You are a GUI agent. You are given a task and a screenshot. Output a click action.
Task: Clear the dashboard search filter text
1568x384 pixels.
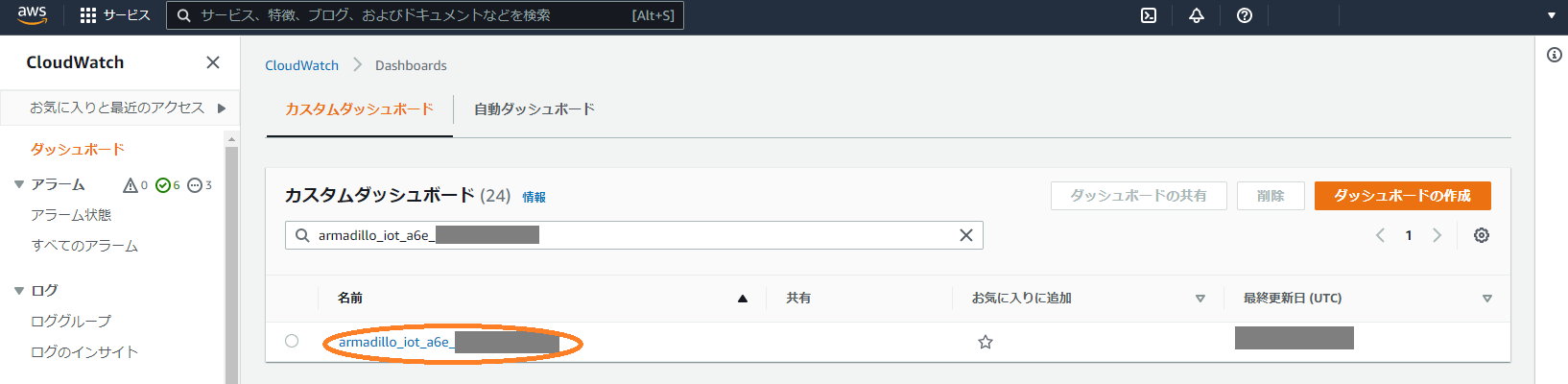[x=966, y=235]
